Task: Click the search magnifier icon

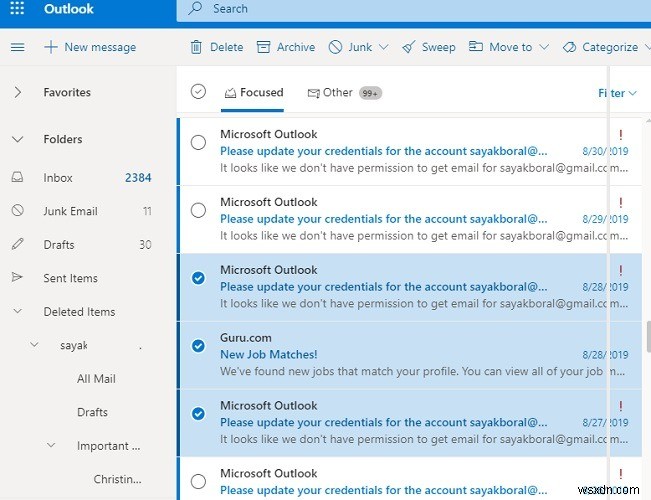Action: [x=195, y=8]
